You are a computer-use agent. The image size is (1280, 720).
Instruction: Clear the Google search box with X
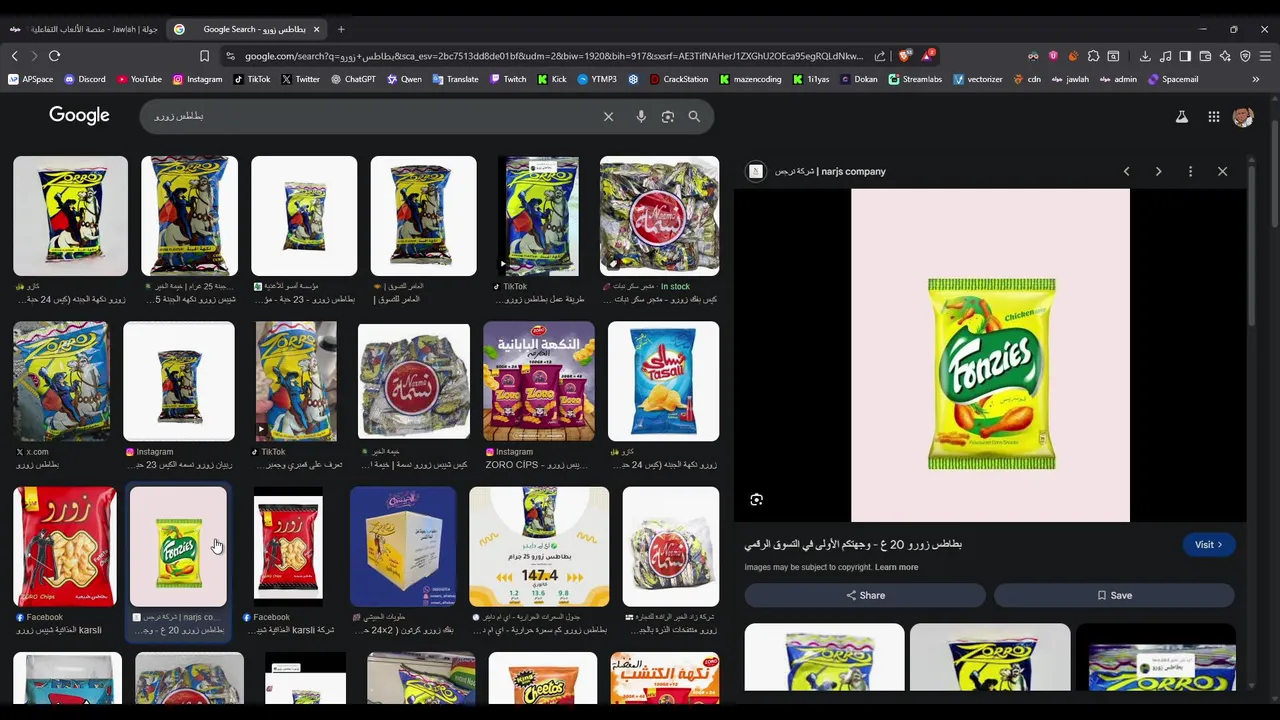608,117
